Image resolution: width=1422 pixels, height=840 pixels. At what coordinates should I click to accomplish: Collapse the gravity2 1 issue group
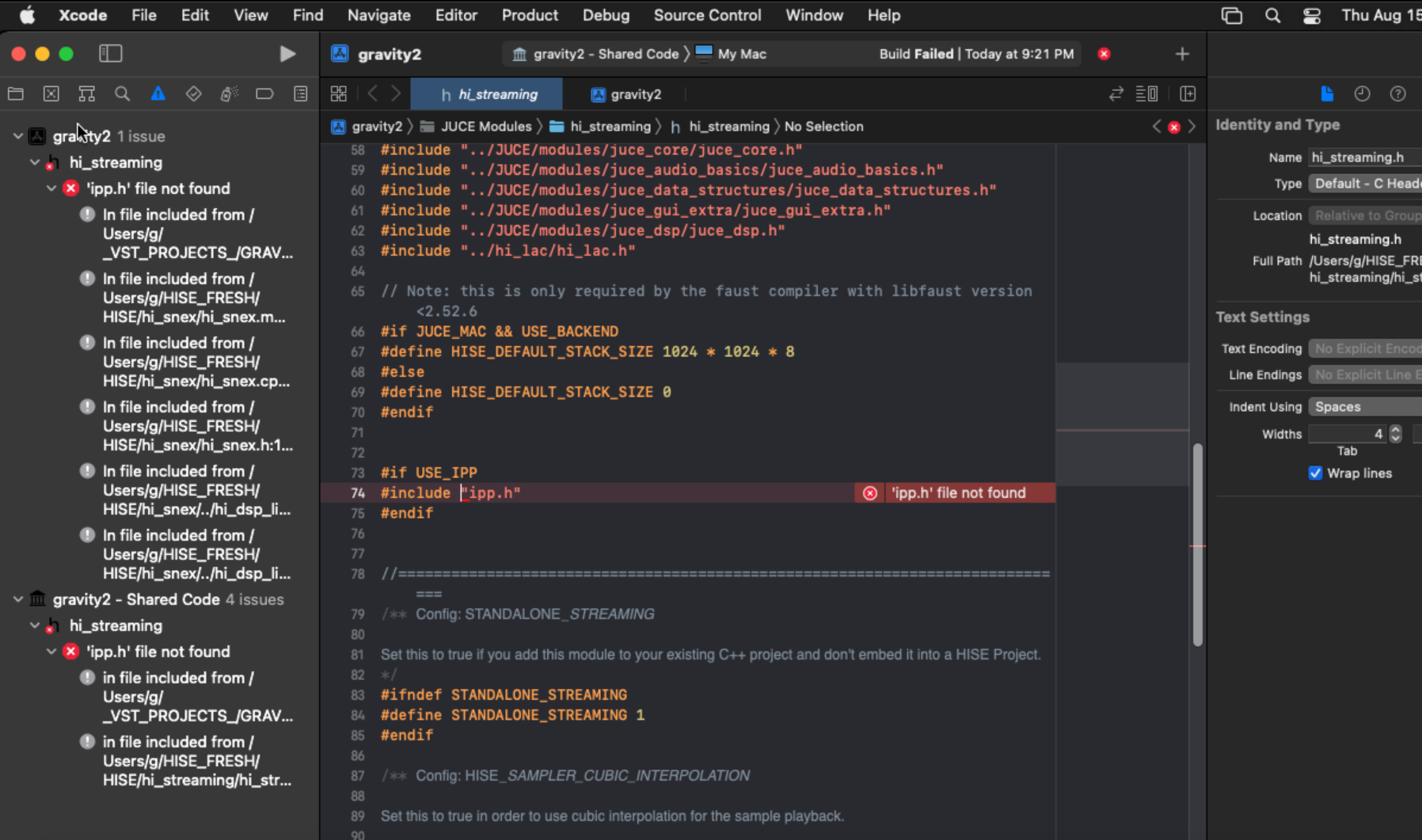(x=17, y=136)
